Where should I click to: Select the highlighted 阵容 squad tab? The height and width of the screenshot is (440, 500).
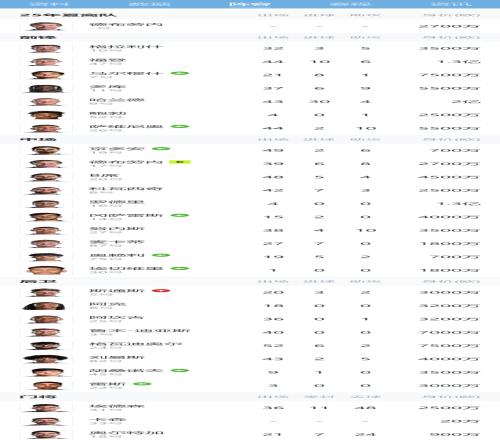coord(250,4)
